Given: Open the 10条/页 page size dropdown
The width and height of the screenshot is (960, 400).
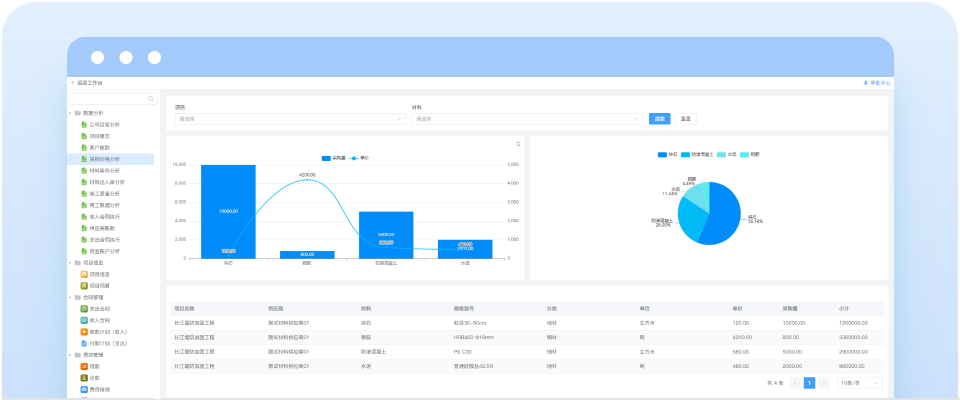Looking at the screenshot, I should click(860, 383).
